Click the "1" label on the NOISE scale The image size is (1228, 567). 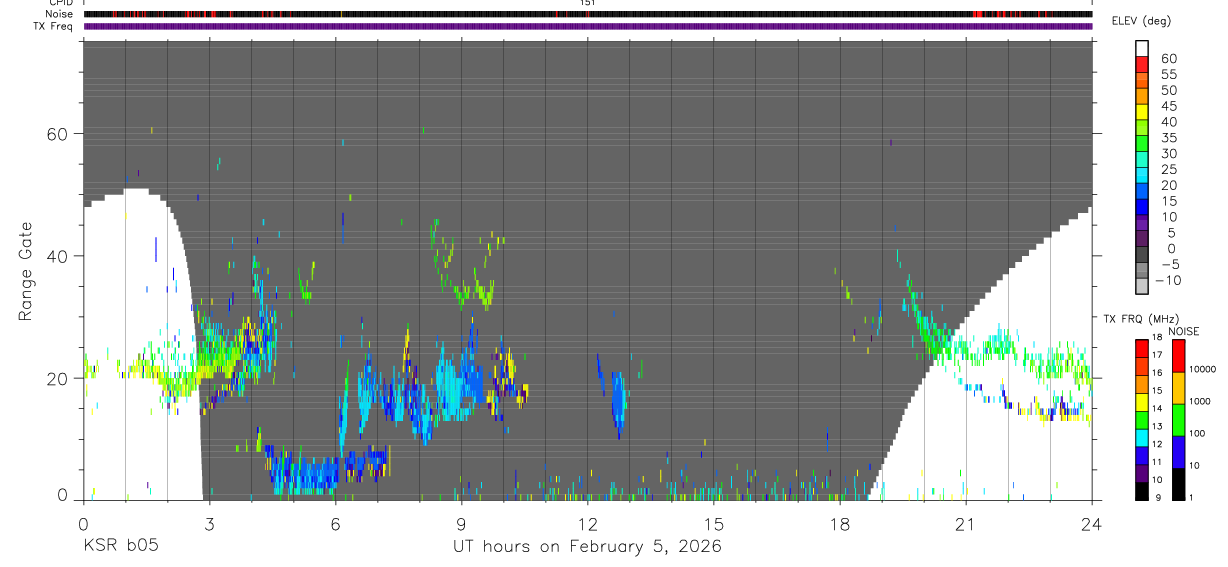coord(1191,498)
